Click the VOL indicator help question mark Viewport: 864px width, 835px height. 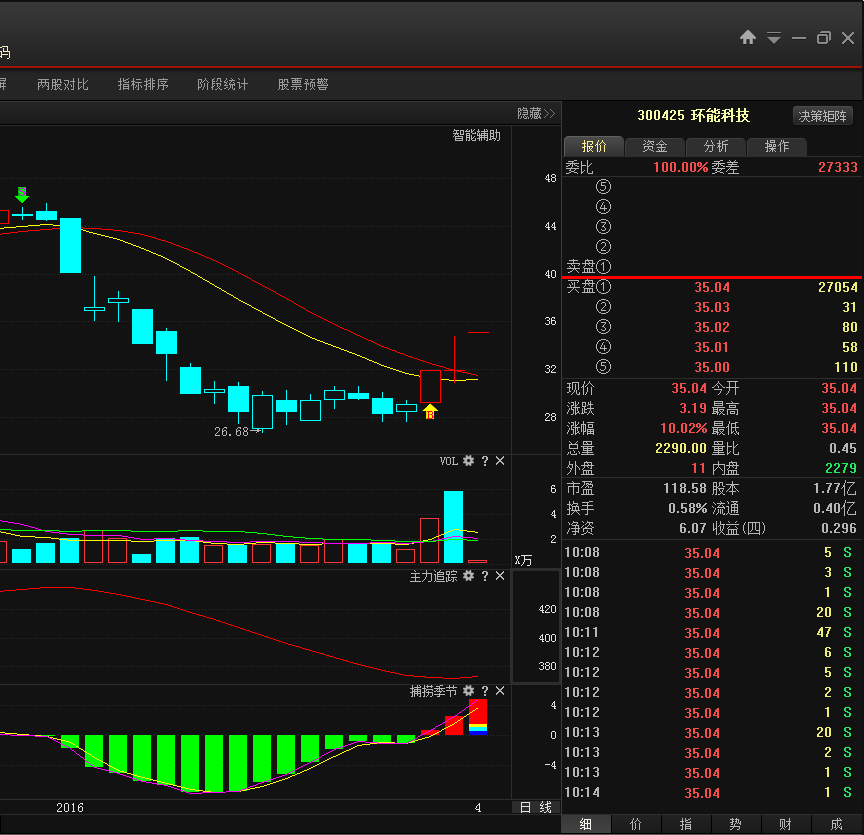(485, 461)
